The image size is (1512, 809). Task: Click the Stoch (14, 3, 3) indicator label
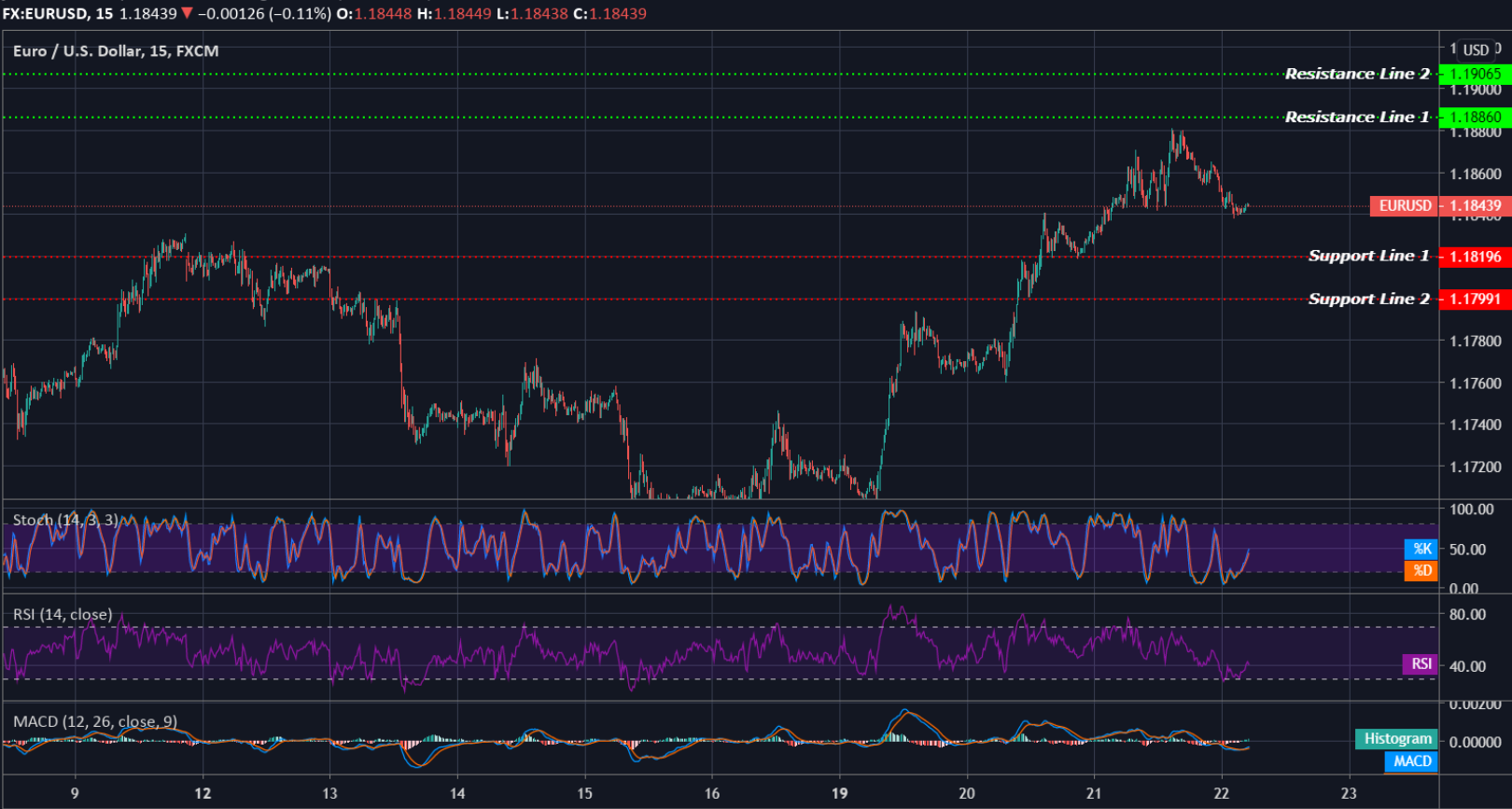[65, 520]
